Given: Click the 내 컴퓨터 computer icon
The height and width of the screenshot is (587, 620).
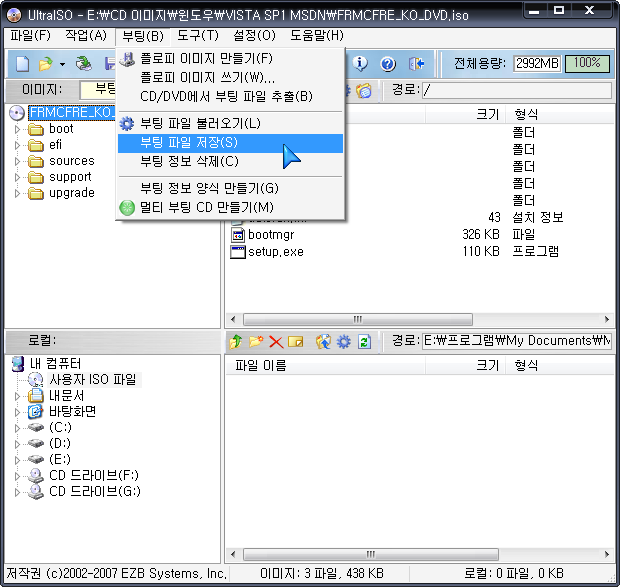Looking at the screenshot, I should [x=18, y=364].
